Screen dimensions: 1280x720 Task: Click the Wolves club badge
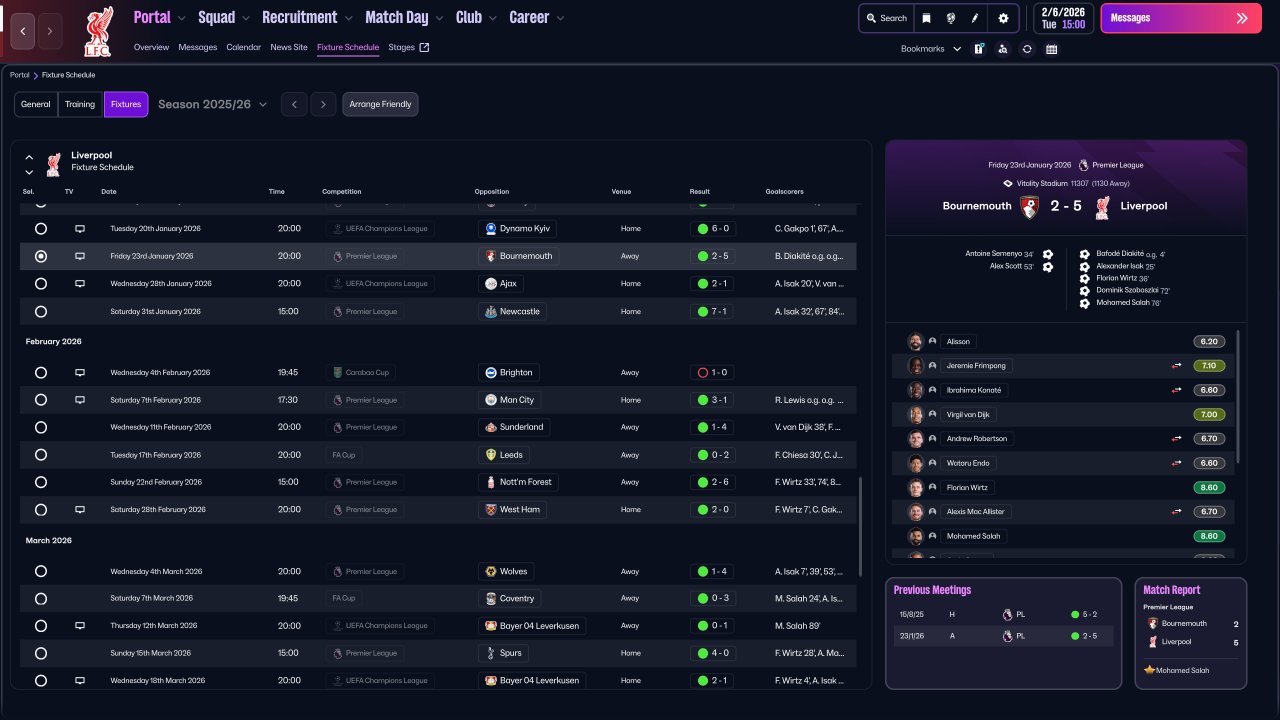pos(491,572)
